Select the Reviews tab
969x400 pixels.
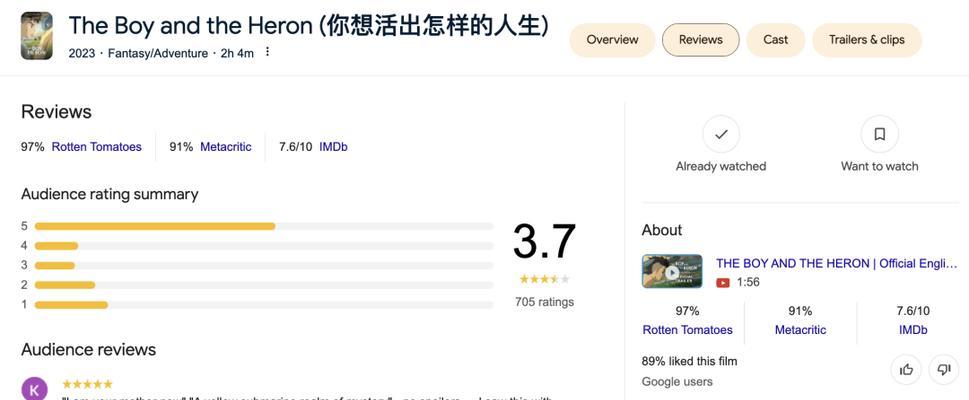pos(700,40)
